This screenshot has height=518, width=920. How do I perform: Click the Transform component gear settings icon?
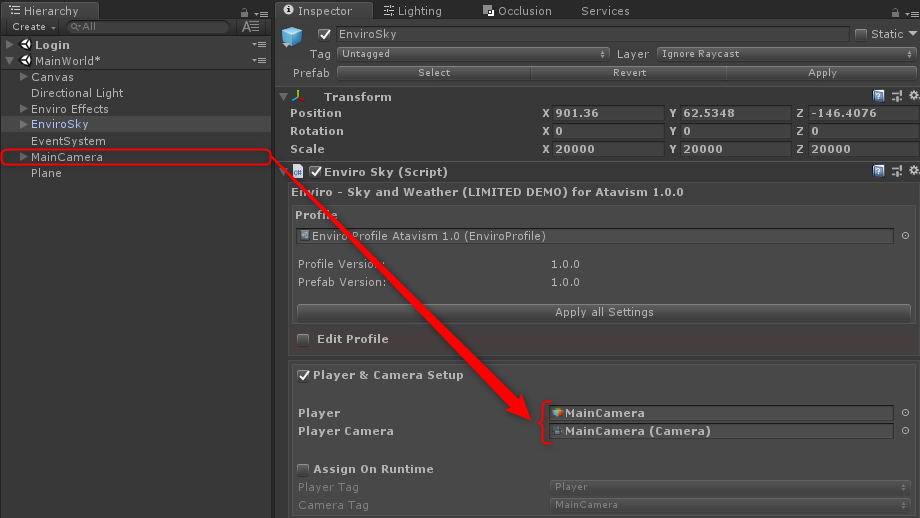(913, 97)
